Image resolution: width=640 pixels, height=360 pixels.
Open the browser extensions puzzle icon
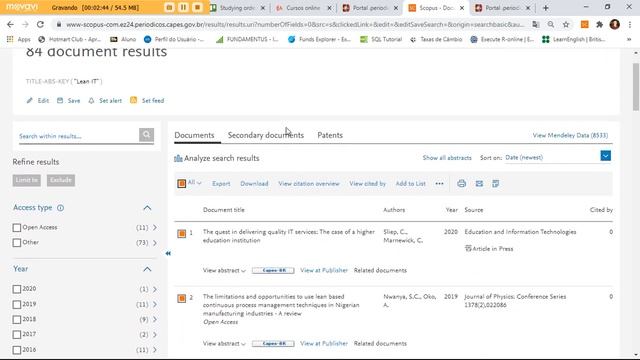599,24
